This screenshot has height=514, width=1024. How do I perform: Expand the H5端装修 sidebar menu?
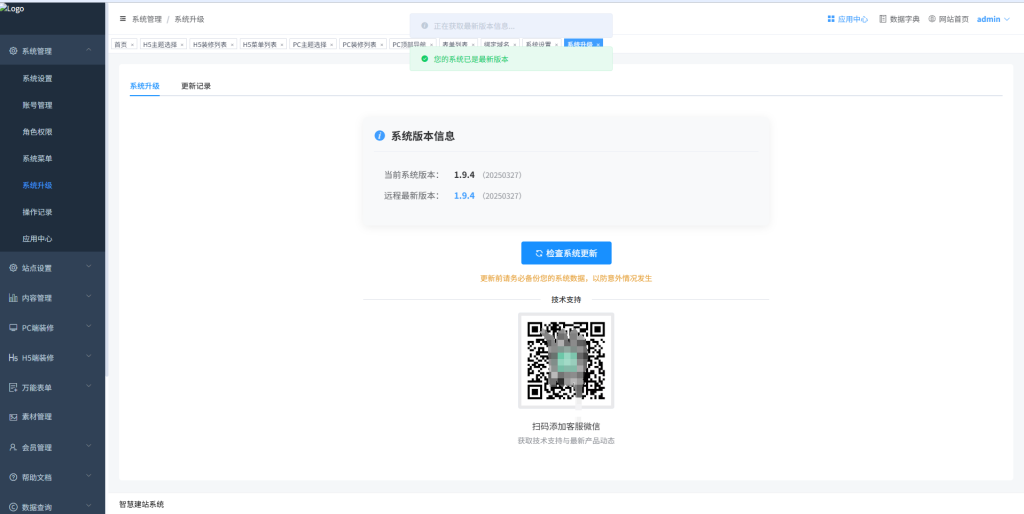point(52,358)
